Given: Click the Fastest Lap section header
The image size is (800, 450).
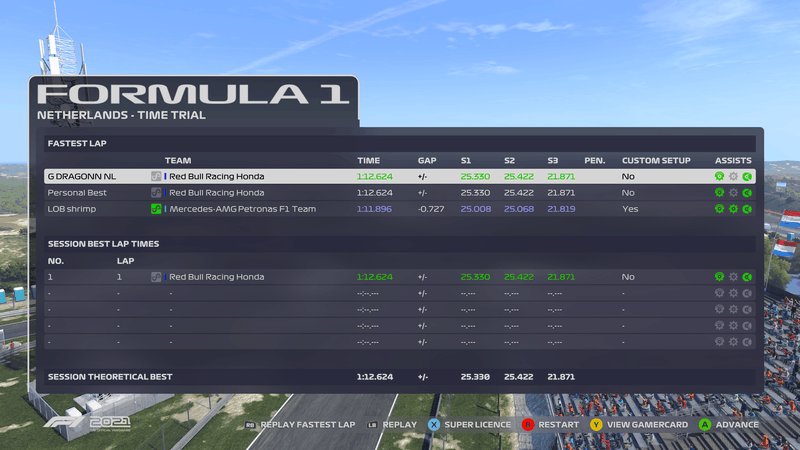Looking at the screenshot, I should point(77,143).
